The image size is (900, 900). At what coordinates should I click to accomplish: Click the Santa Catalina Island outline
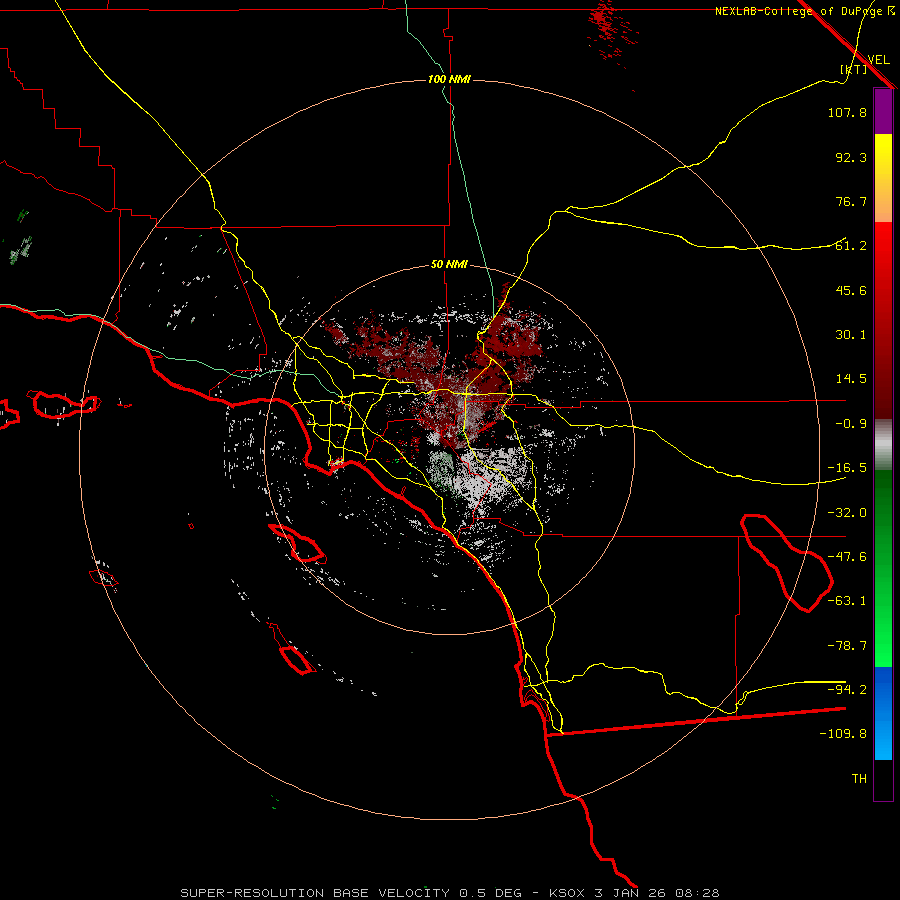pos(297,544)
